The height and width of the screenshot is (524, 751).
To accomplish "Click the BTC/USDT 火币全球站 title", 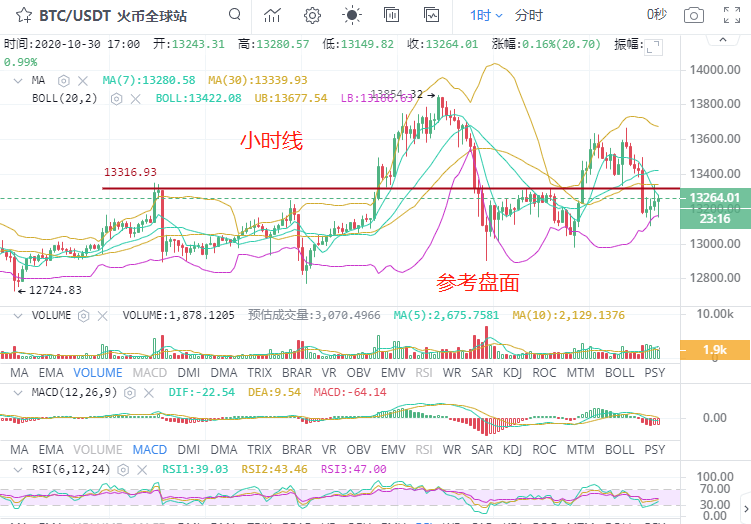I will [113, 16].
